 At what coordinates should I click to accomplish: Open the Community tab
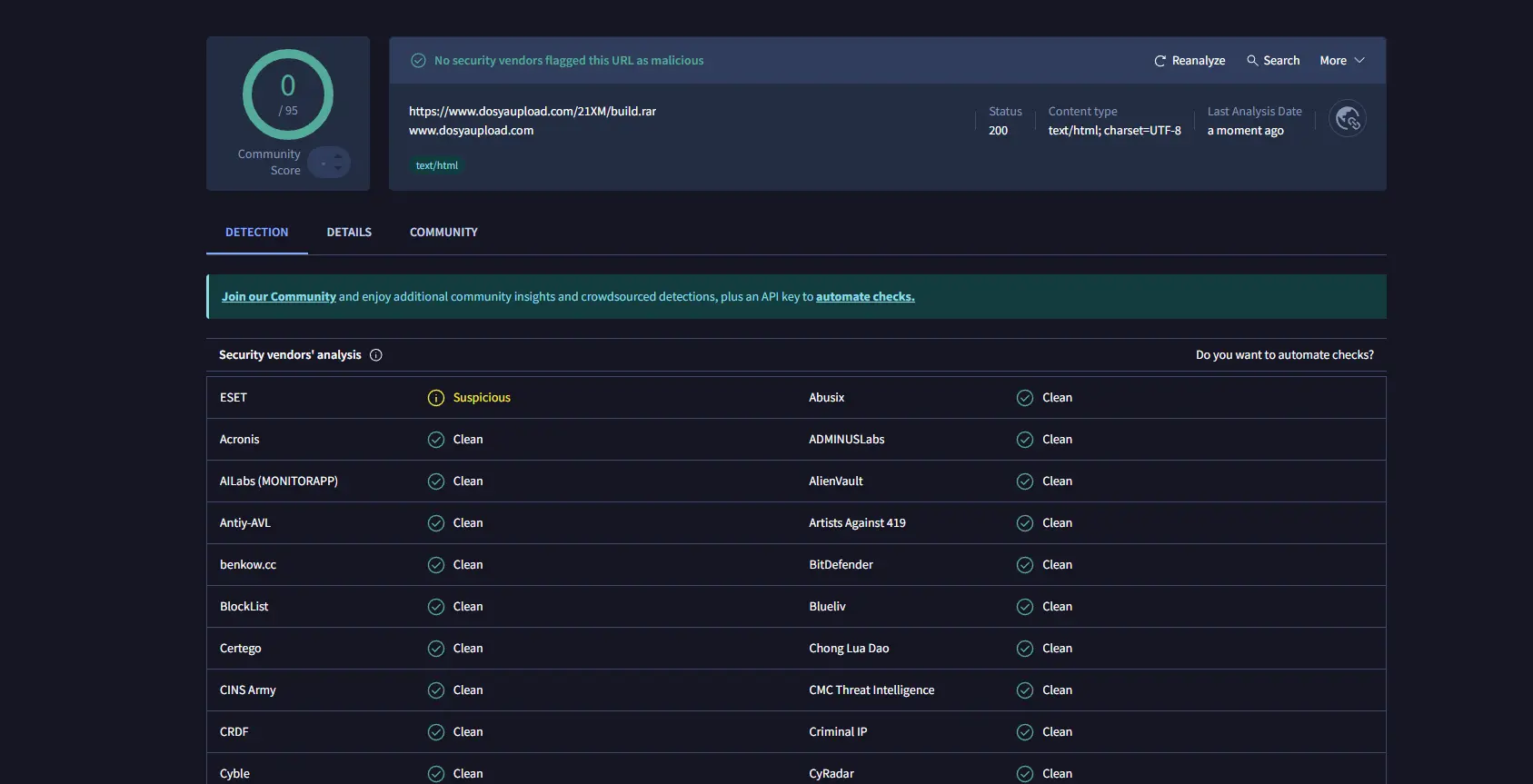tap(443, 233)
